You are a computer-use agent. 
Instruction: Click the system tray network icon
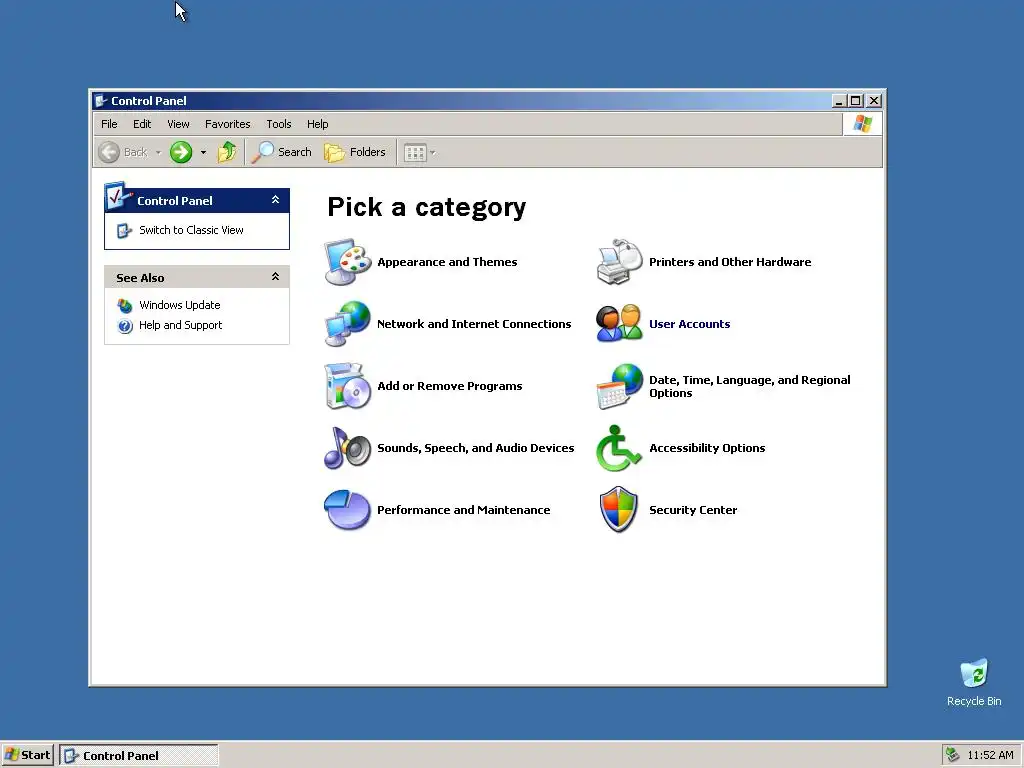tap(952, 755)
